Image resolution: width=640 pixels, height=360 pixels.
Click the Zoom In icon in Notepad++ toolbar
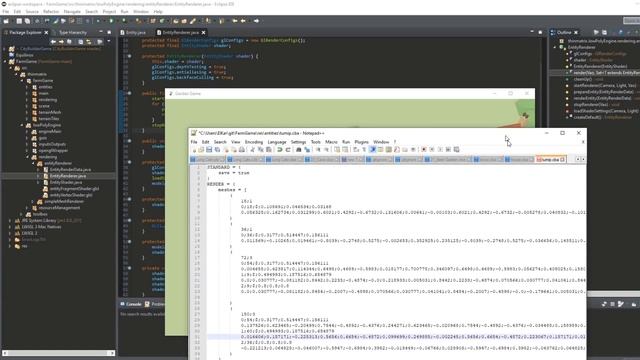click(x=318, y=150)
